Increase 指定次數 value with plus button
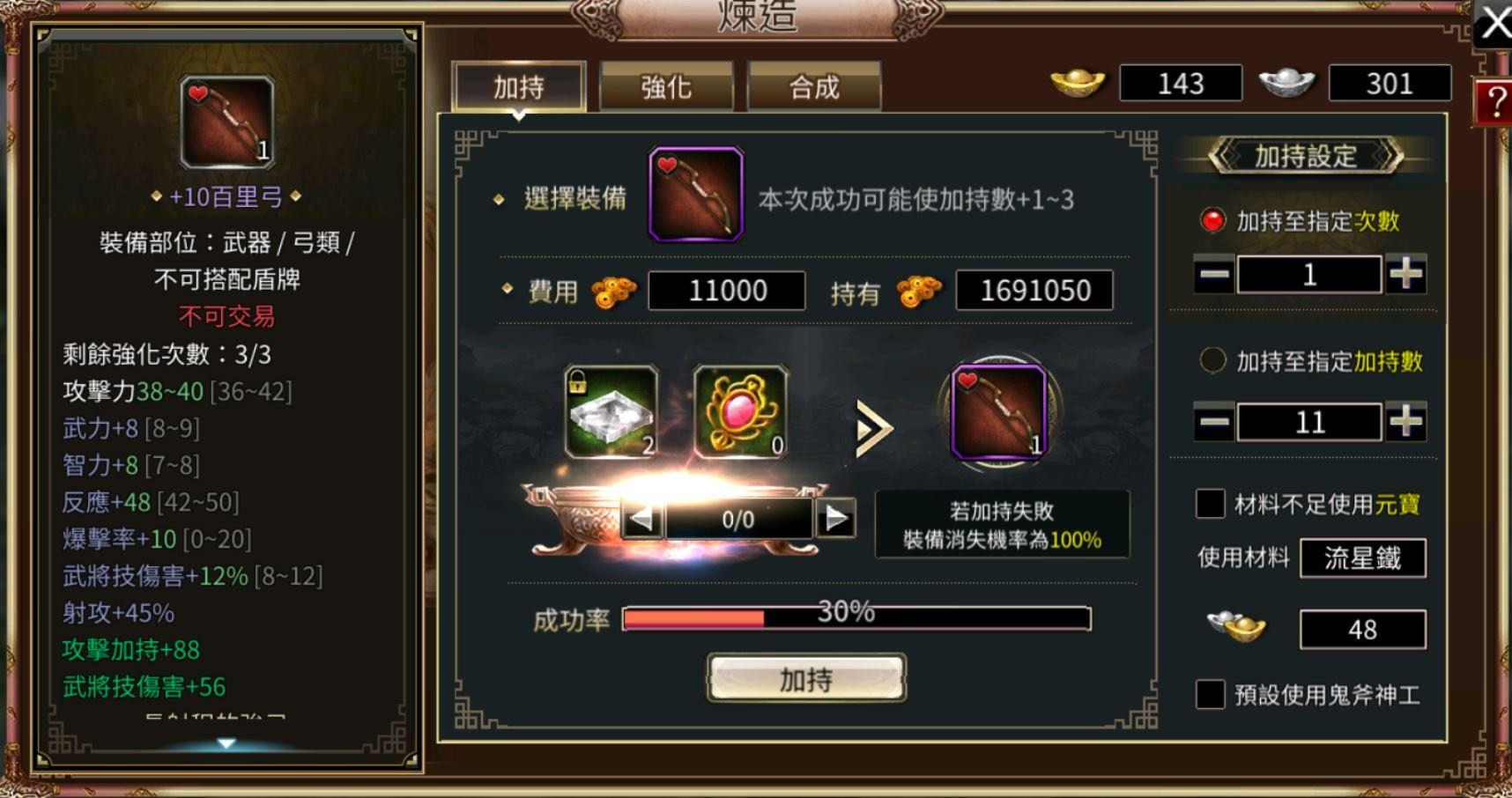This screenshot has width=1512, height=798. (1405, 275)
